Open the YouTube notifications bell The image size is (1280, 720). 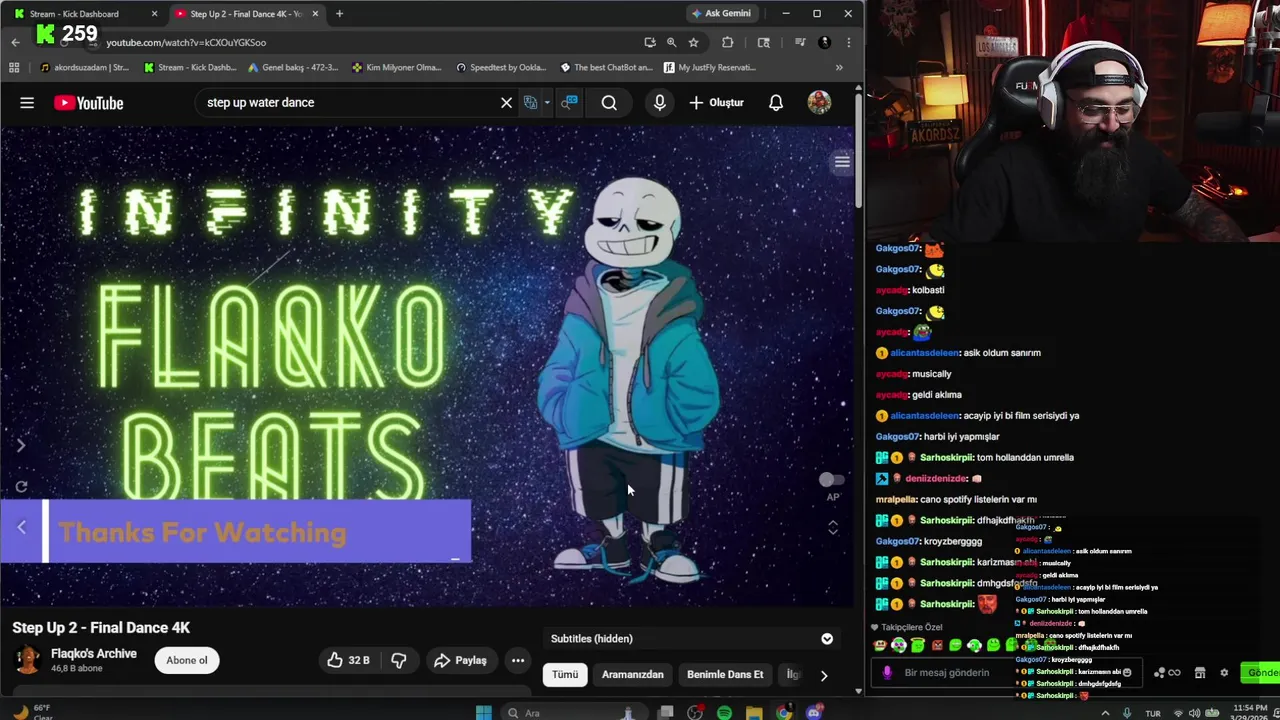pyautogui.click(x=775, y=103)
